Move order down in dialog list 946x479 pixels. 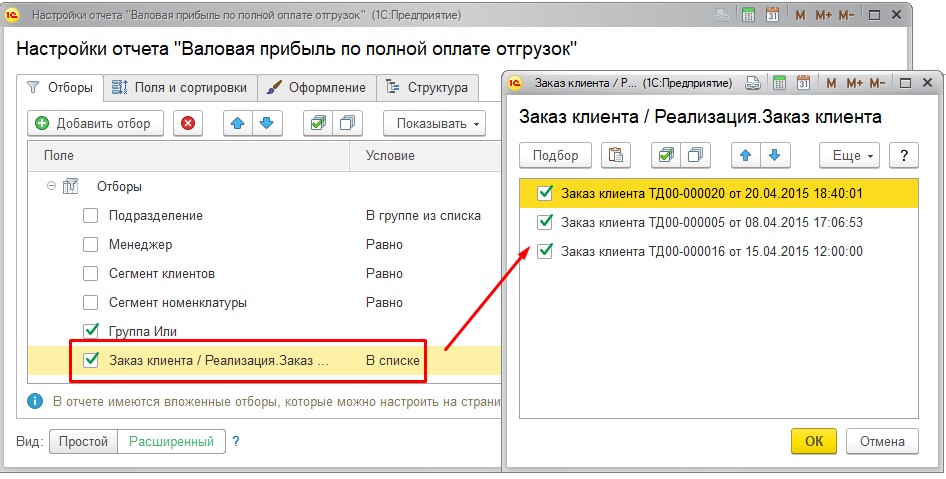coord(776,155)
